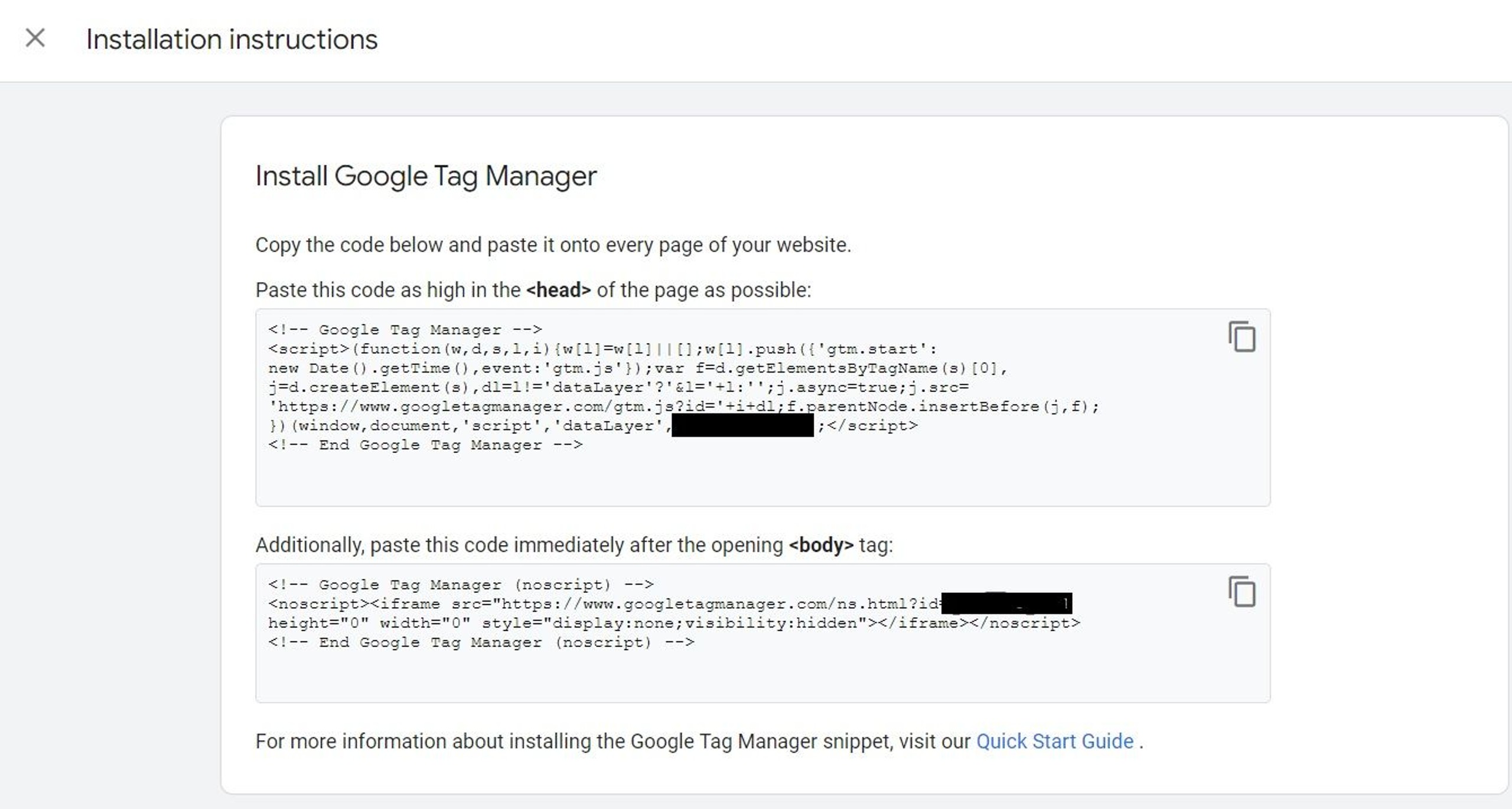The height and width of the screenshot is (809, 1512).
Task: Close the Installation instructions panel
Action: tap(35, 38)
